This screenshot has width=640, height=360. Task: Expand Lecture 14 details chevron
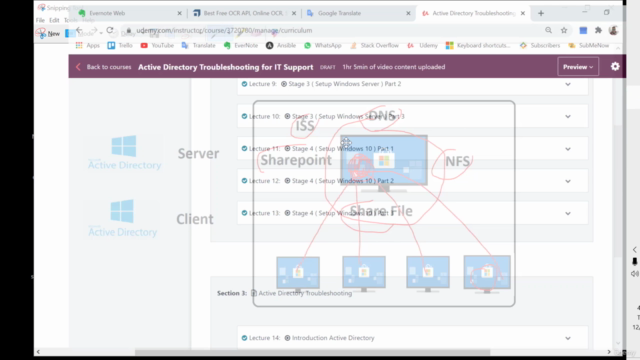[568, 338]
